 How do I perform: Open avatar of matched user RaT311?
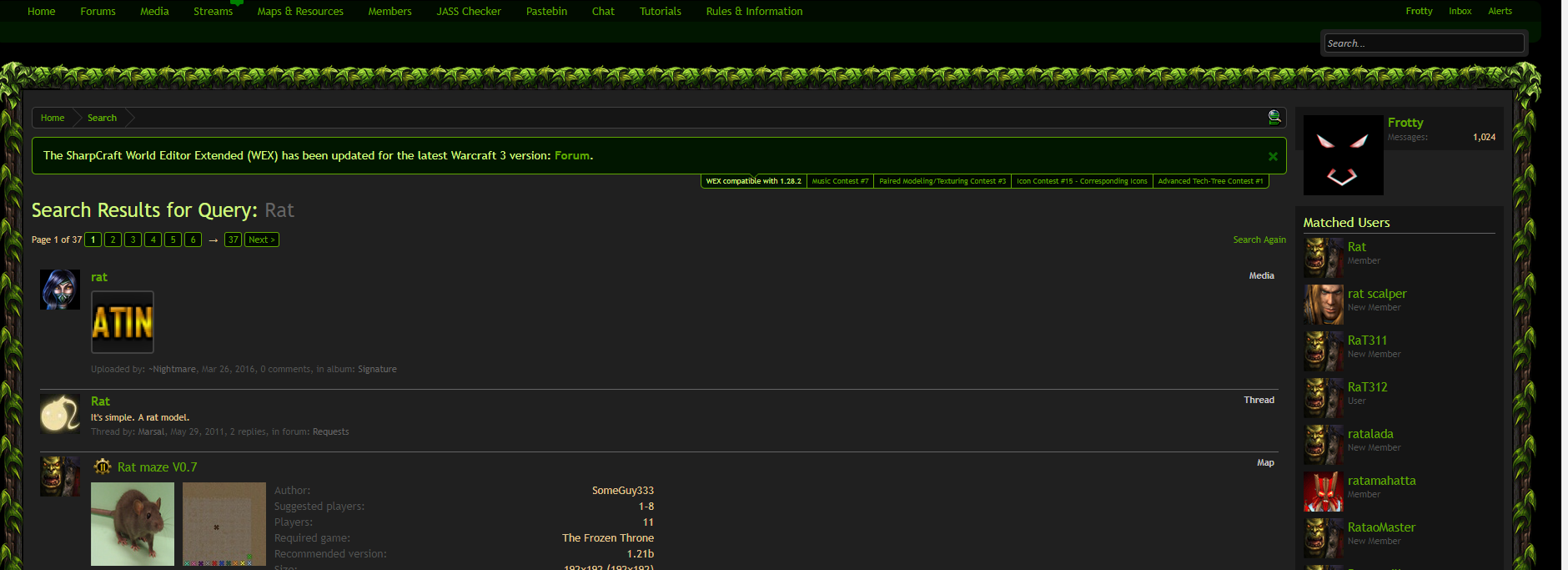(x=1324, y=351)
